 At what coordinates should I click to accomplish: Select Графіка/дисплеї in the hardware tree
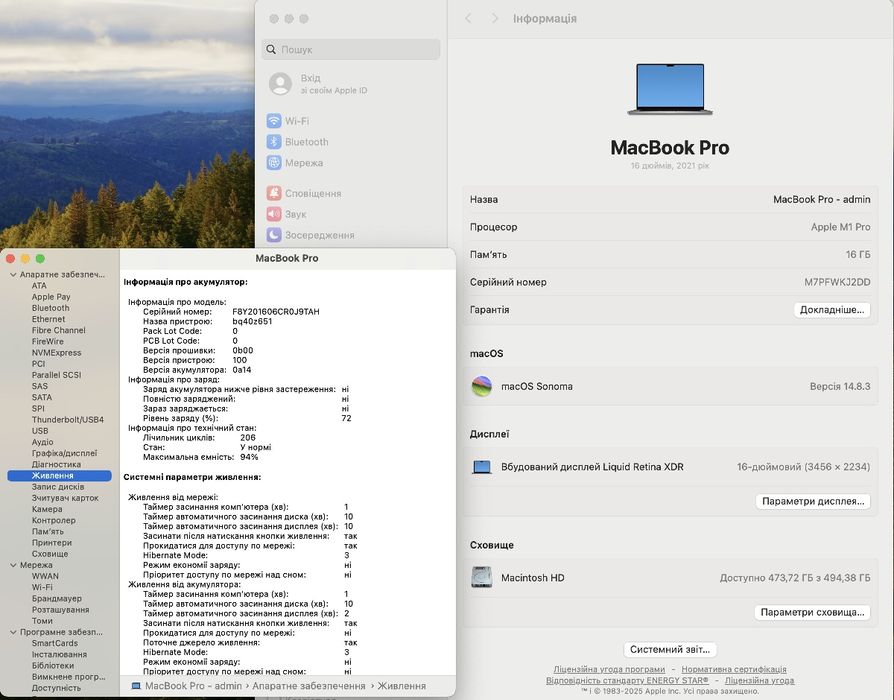click(x=64, y=453)
